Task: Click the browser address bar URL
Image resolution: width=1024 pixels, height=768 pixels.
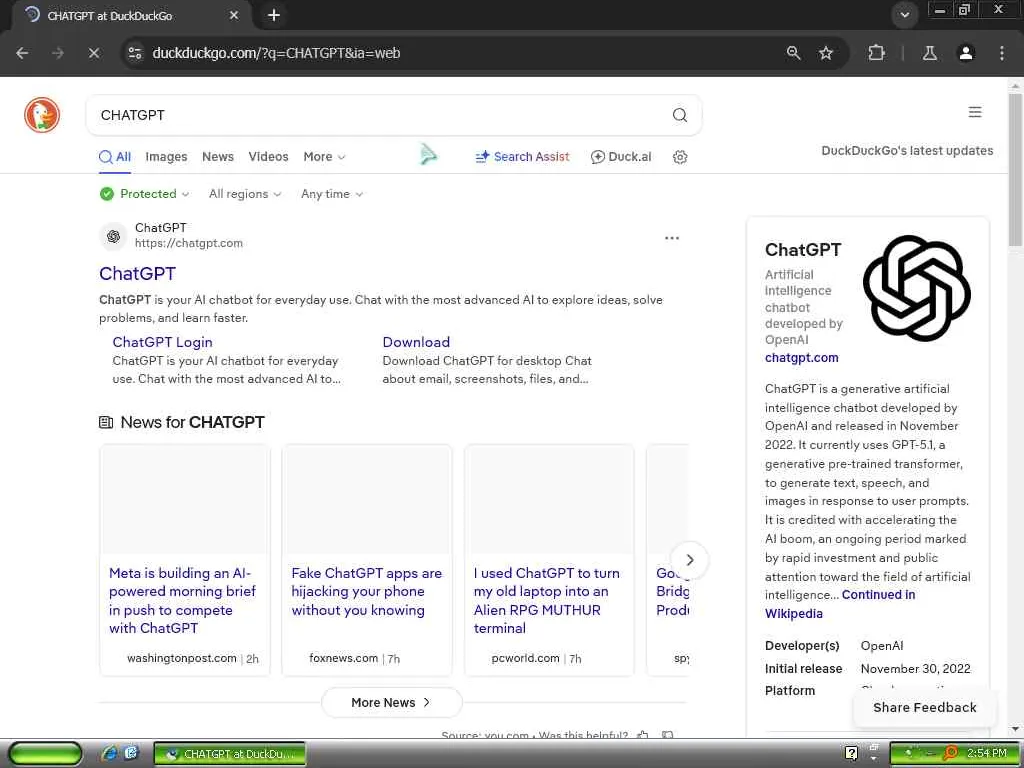Action: 276,53
